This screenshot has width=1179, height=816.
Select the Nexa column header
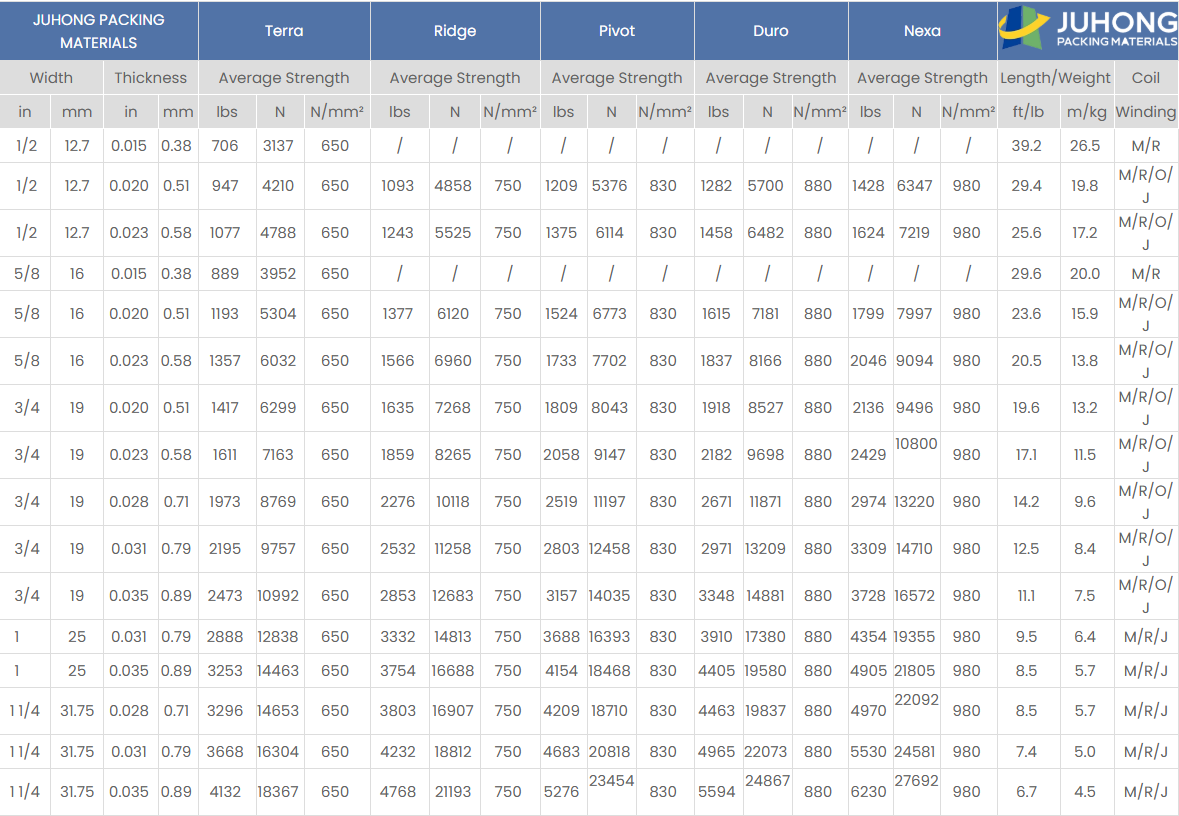921,30
